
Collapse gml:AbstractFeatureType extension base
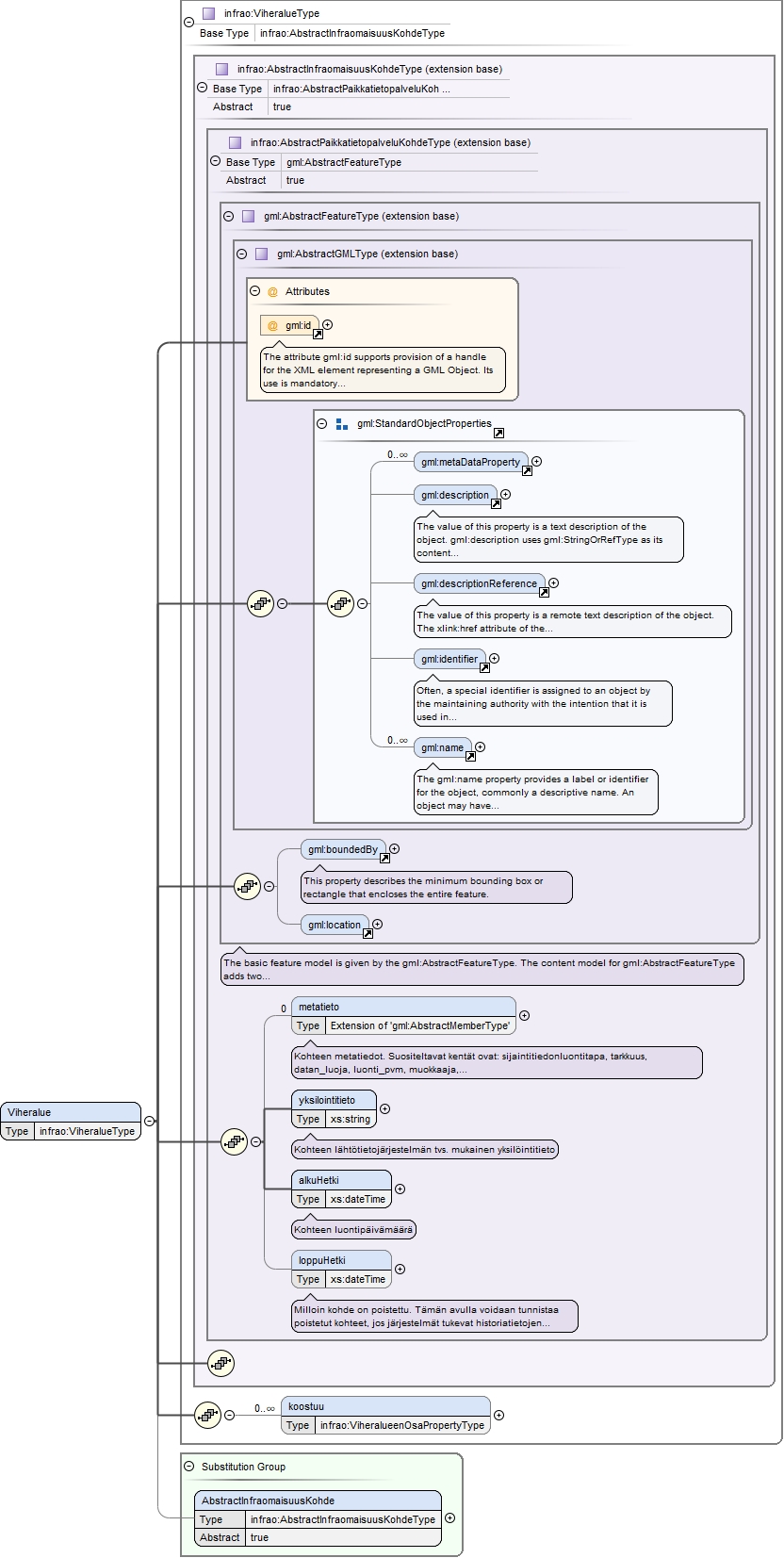[228, 216]
